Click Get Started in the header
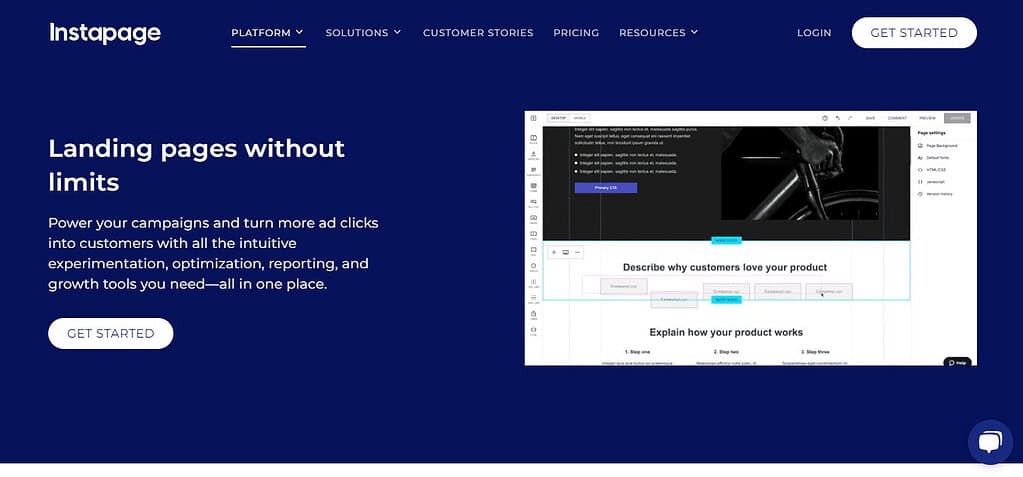 click(x=914, y=33)
